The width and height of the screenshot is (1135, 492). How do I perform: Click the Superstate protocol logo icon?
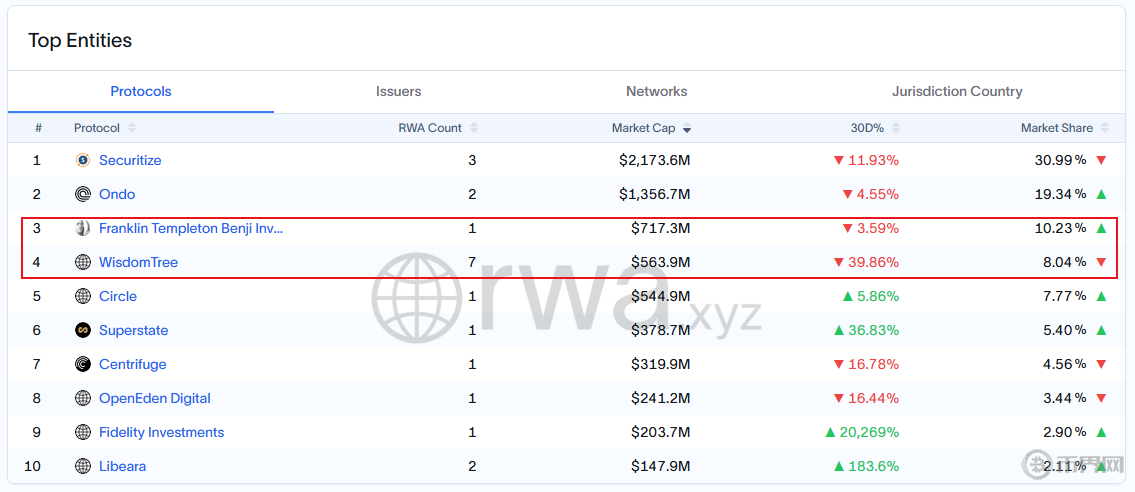coord(83,330)
